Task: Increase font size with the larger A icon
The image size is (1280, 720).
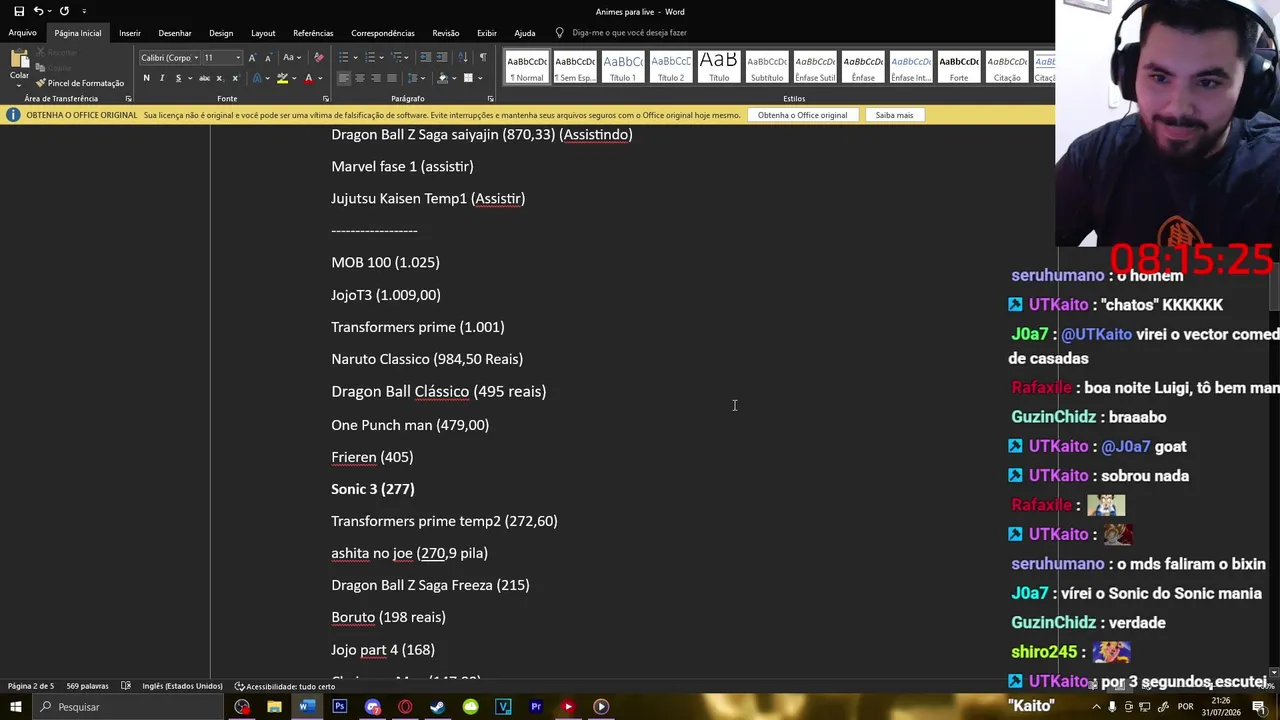Action: pos(252,57)
